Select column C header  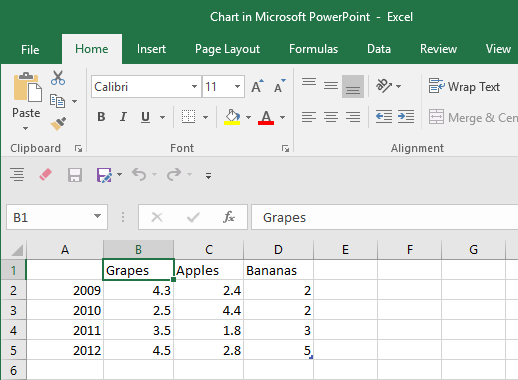[209, 250]
